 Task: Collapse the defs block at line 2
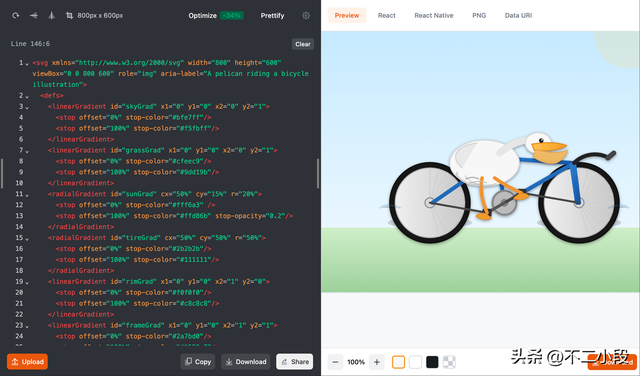coord(27,96)
